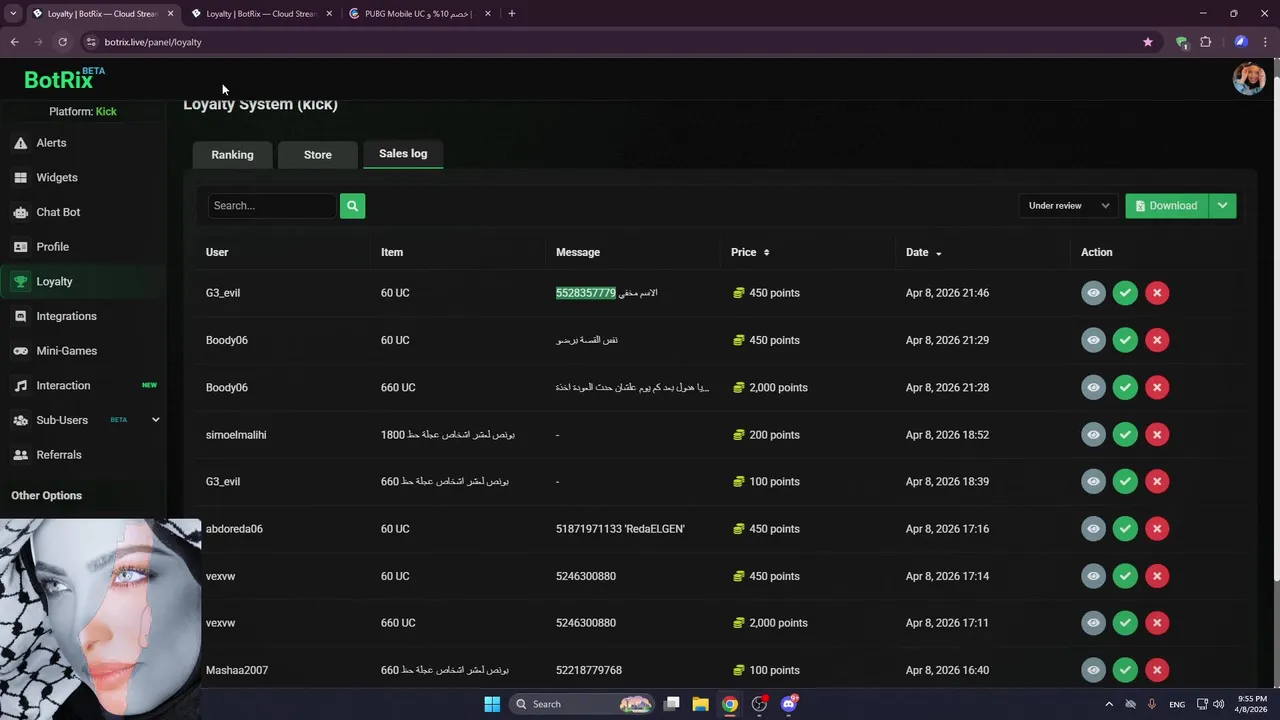Viewport: 1280px width, 720px height.
Task: Sort the table by Date
Action: pos(923,252)
